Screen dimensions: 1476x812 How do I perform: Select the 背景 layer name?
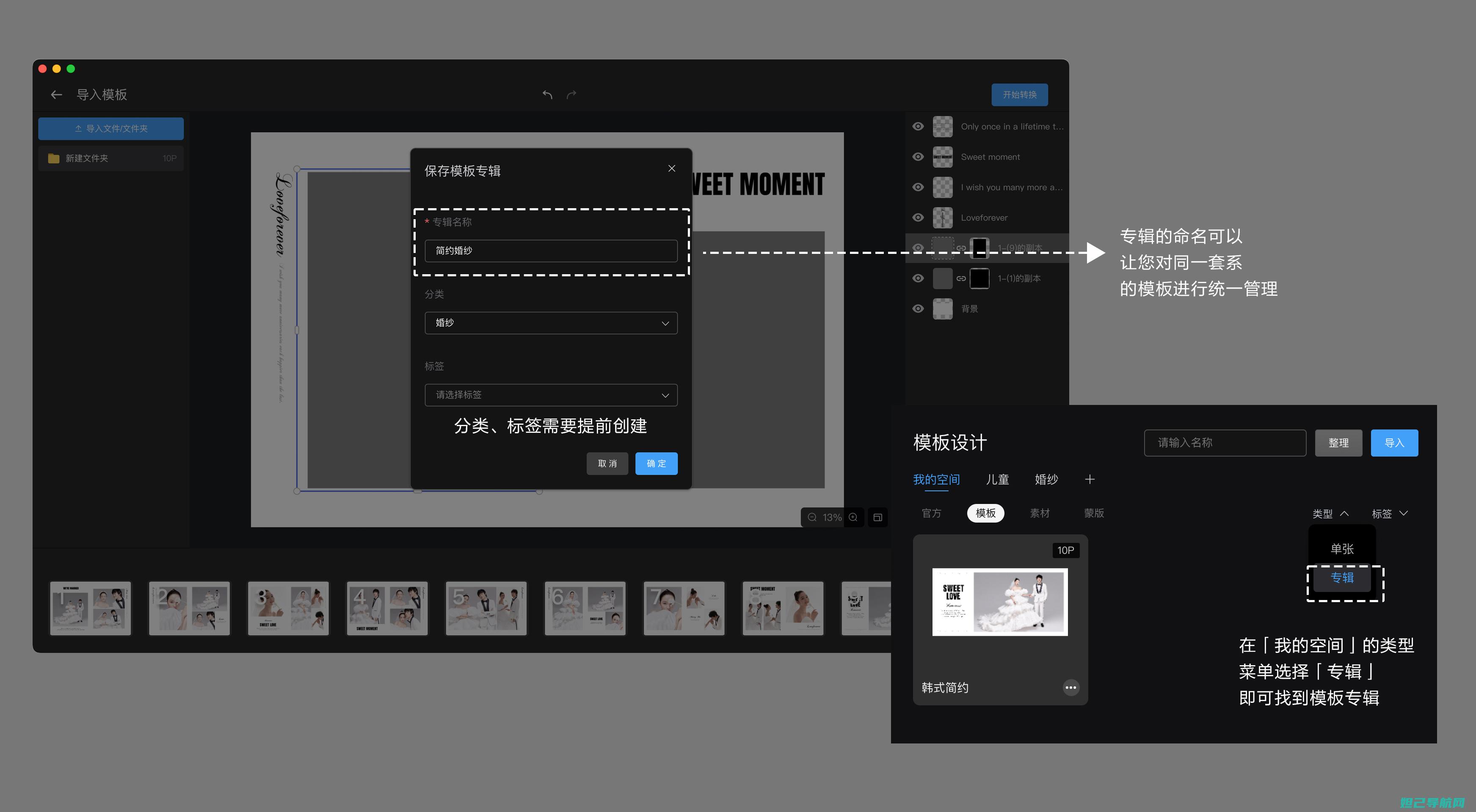[x=969, y=308]
